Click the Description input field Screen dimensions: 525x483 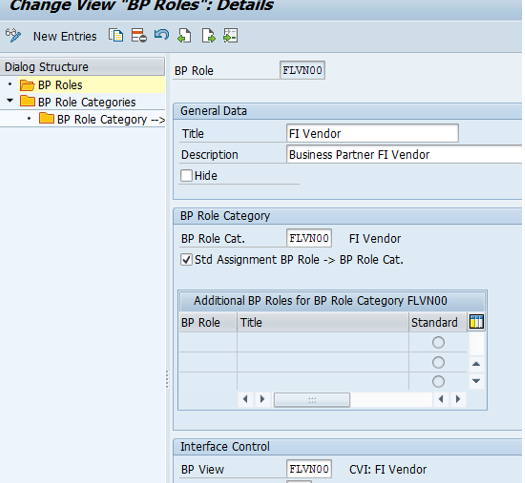(x=404, y=154)
